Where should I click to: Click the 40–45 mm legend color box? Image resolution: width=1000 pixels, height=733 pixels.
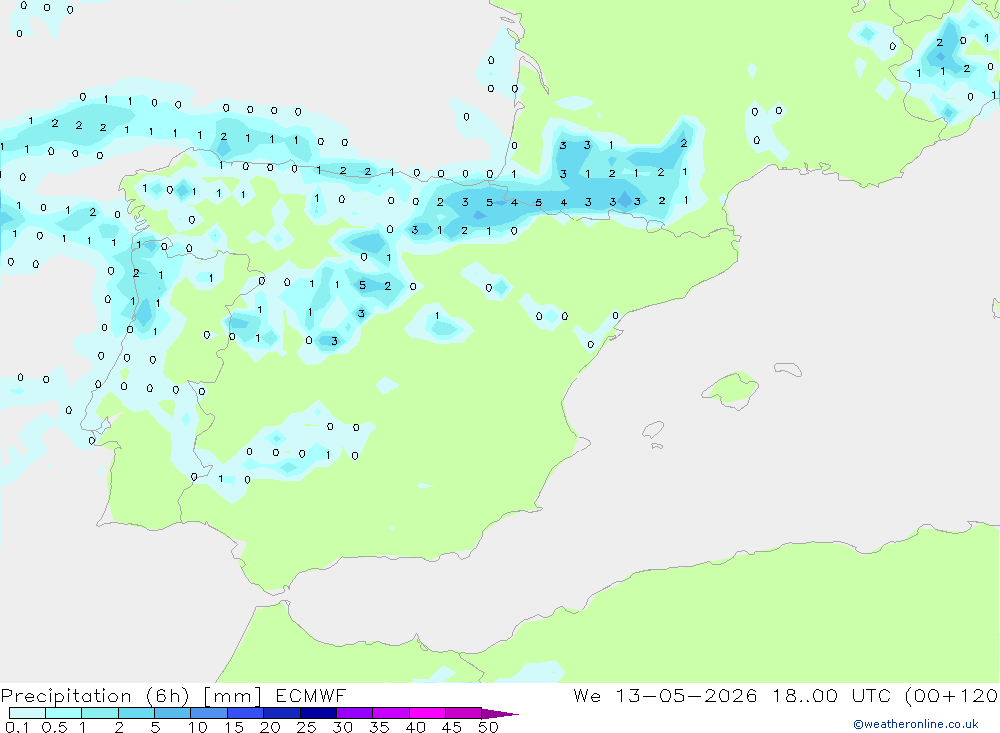point(427,713)
